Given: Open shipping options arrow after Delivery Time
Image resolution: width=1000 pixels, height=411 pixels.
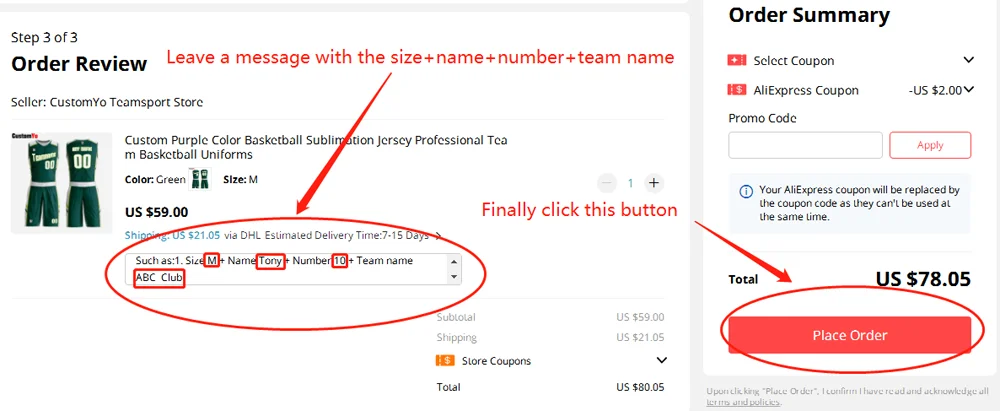Looking at the screenshot, I should (438, 236).
